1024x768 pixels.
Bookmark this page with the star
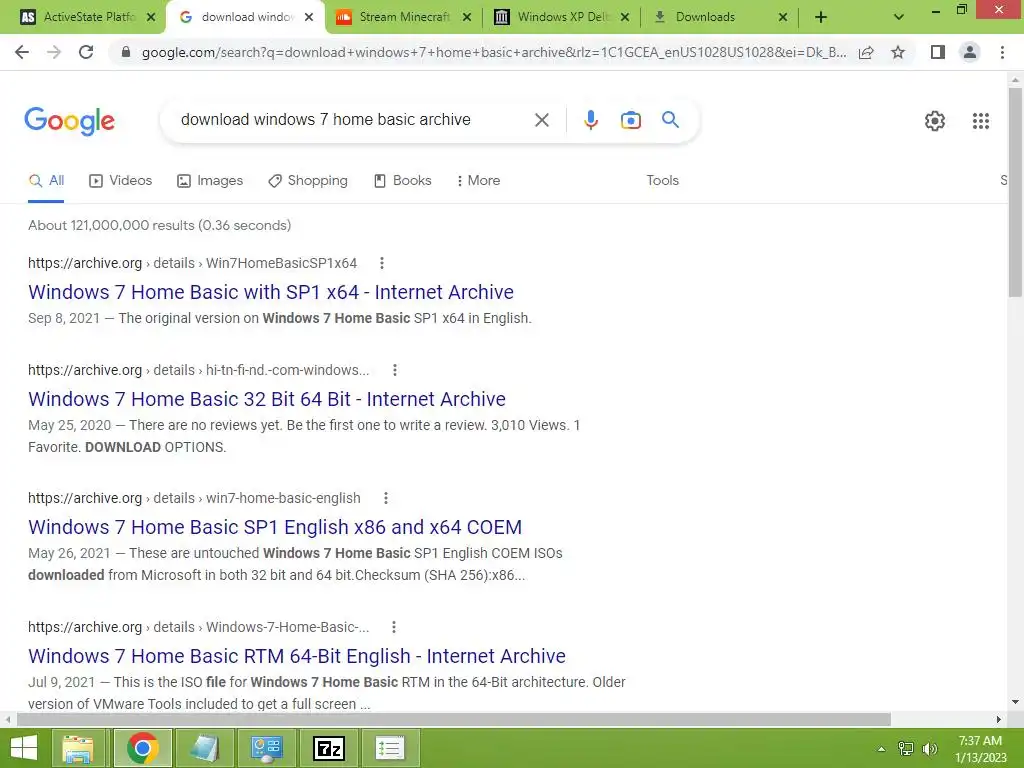[899, 52]
